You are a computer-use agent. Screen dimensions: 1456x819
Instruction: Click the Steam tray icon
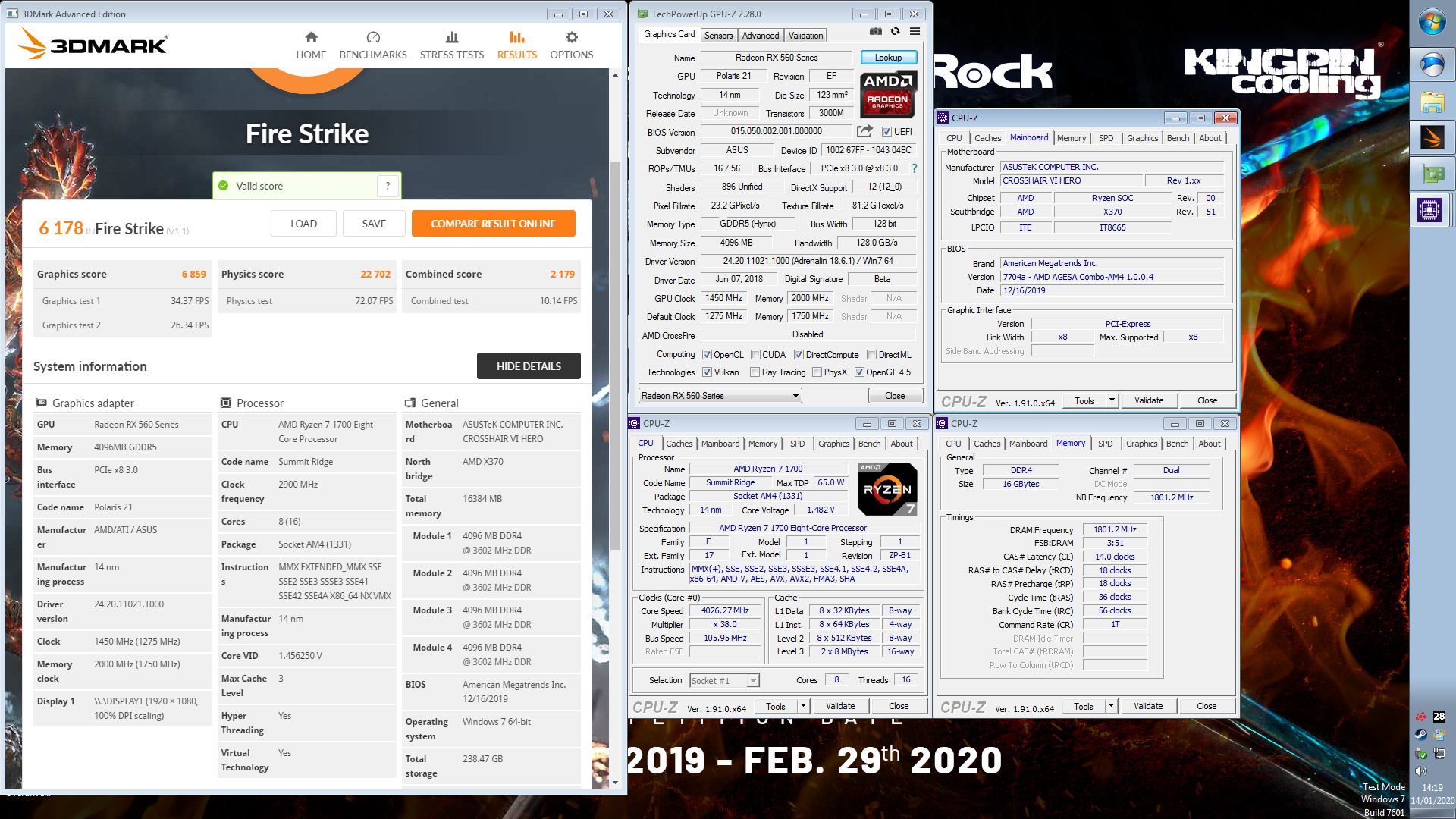coord(1420,735)
